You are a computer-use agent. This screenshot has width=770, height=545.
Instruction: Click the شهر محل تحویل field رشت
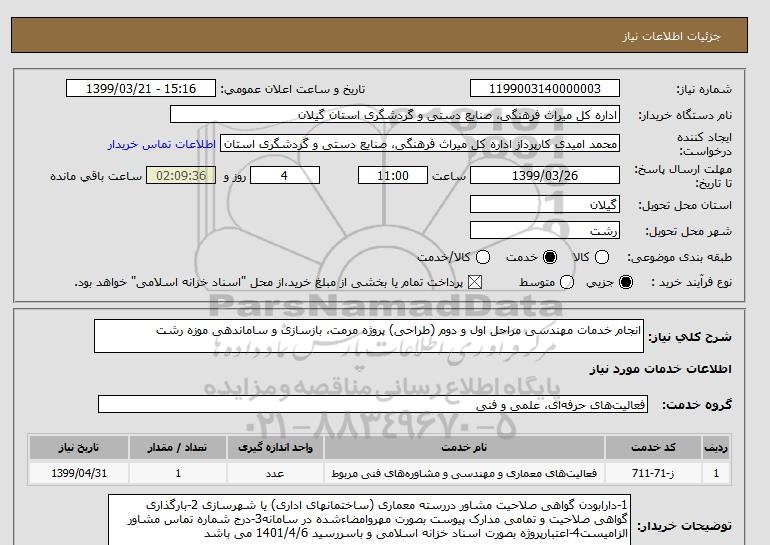(545, 230)
